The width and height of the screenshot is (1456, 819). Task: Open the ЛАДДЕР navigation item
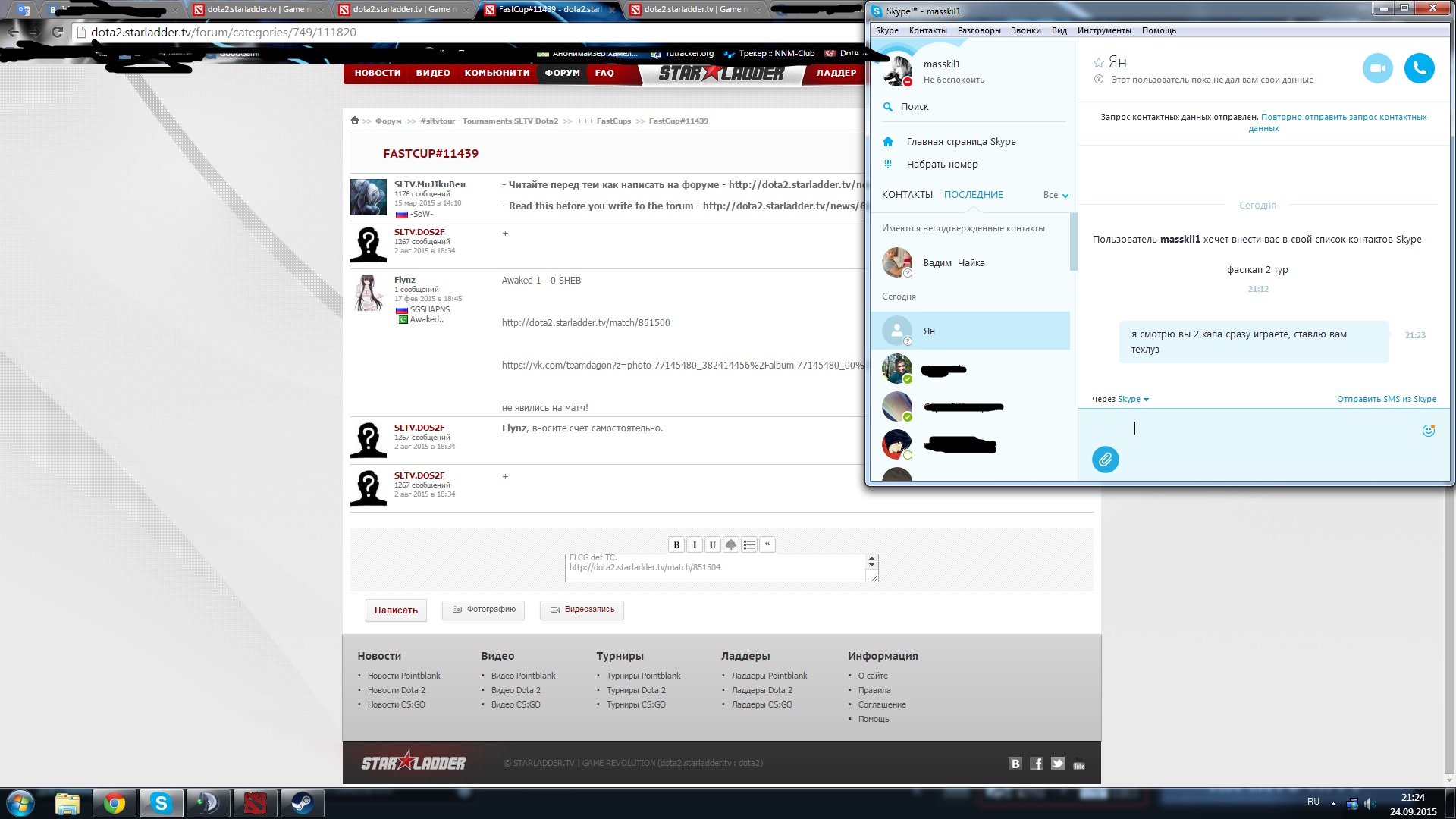click(x=836, y=73)
